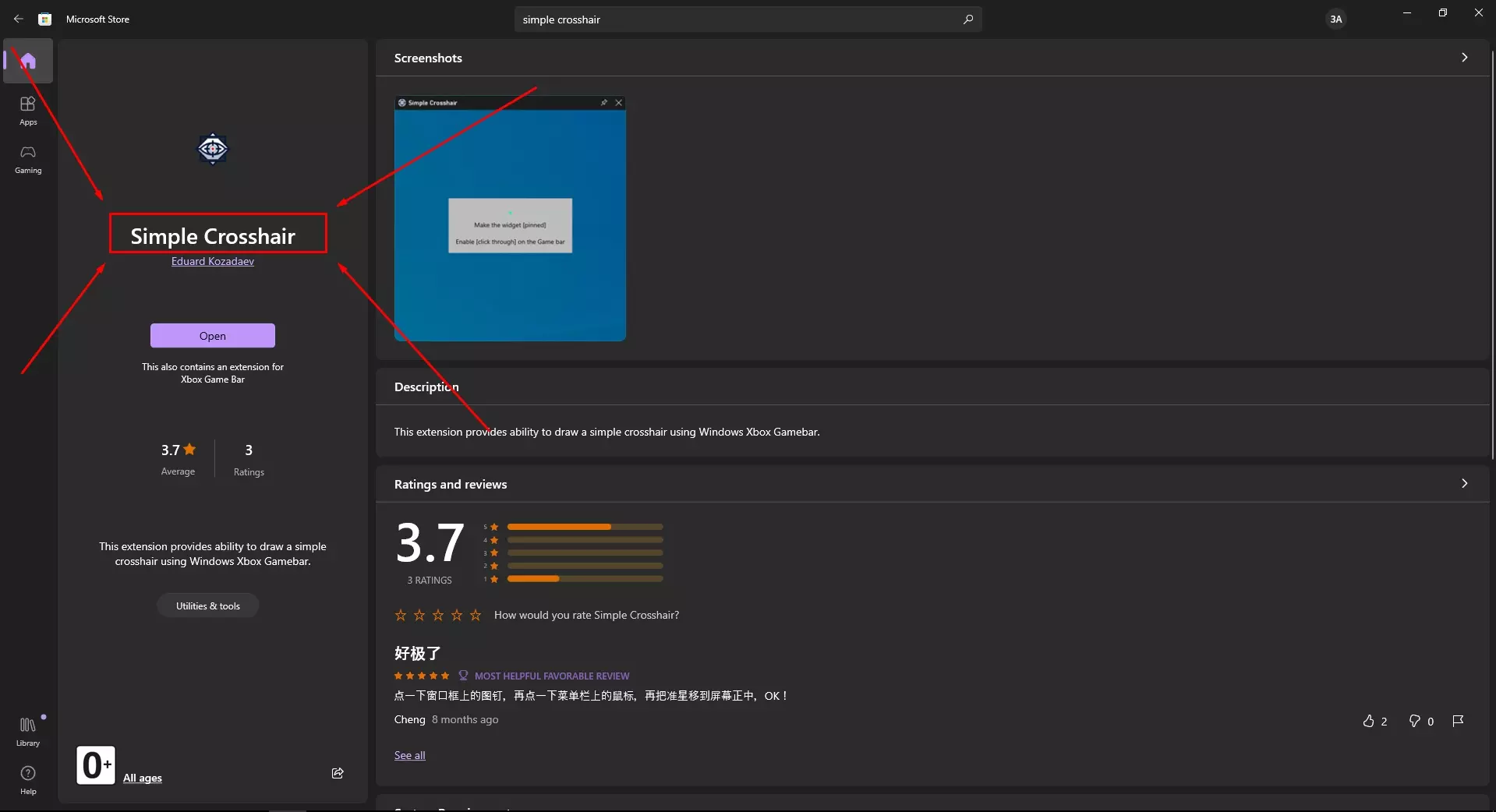The height and width of the screenshot is (812, 1496).
Task: Click the Simple Crosshair app logo
Action: click(x=213, y=149)
